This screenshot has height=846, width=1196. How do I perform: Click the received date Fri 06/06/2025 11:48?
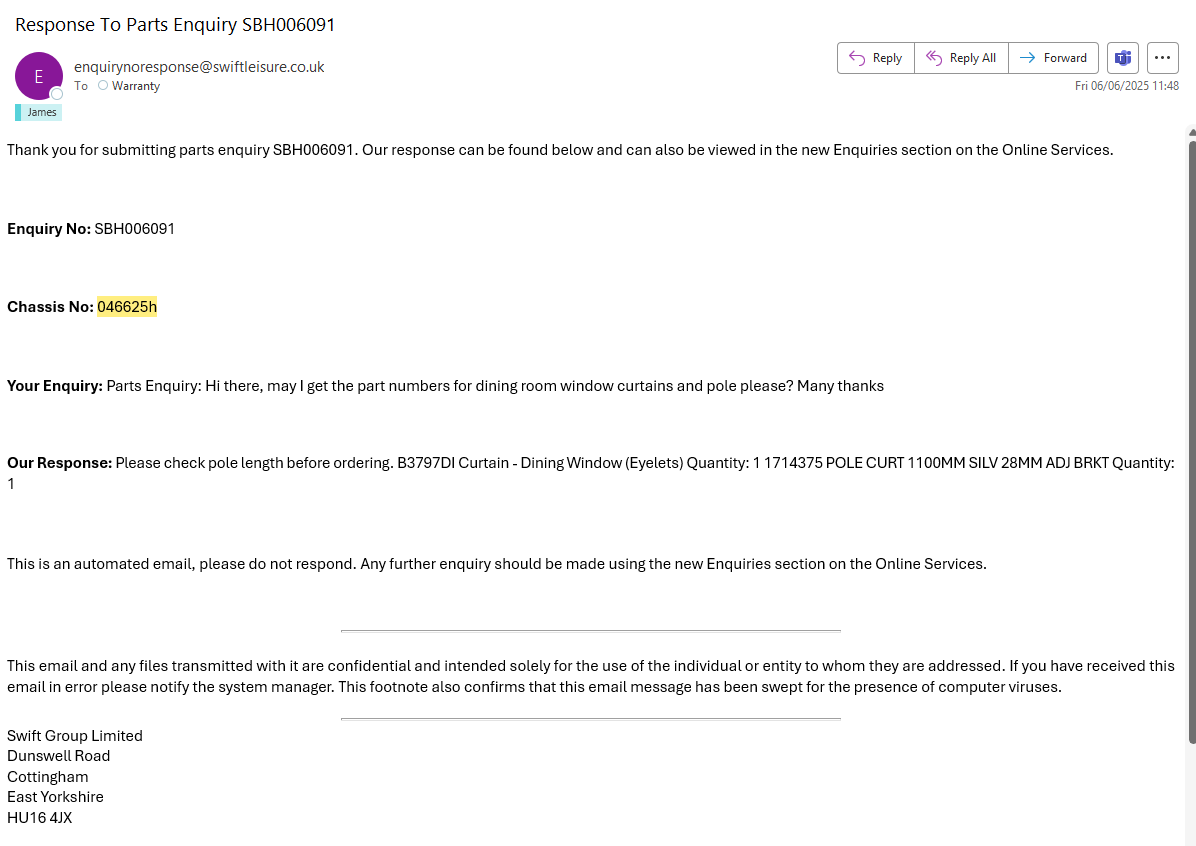click(1126, 86)
